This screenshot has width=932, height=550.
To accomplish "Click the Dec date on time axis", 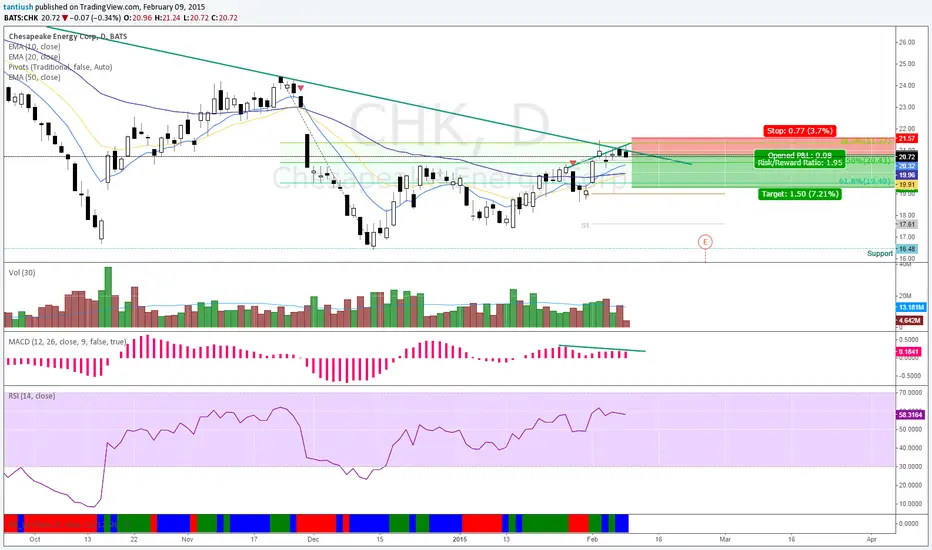I will coord(313,539).
